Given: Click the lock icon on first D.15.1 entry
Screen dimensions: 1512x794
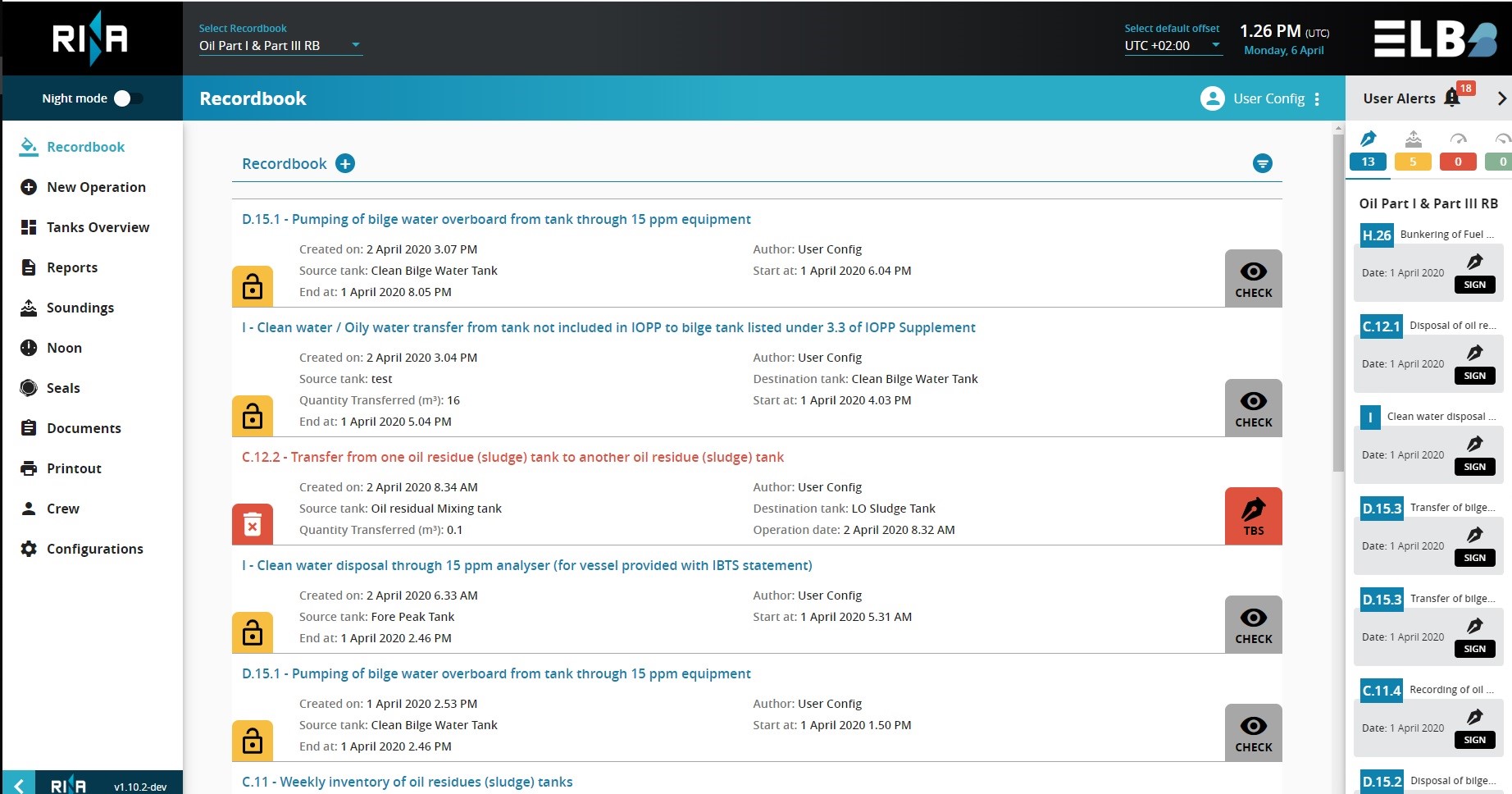Looking at the screenshot, I should pyautogui.click(x=253, y=286).
